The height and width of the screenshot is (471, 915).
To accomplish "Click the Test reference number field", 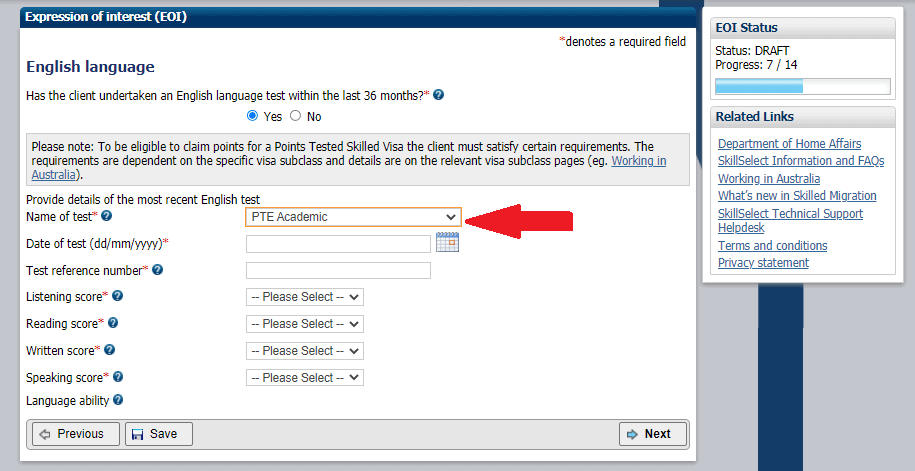I will coord(338,270).
